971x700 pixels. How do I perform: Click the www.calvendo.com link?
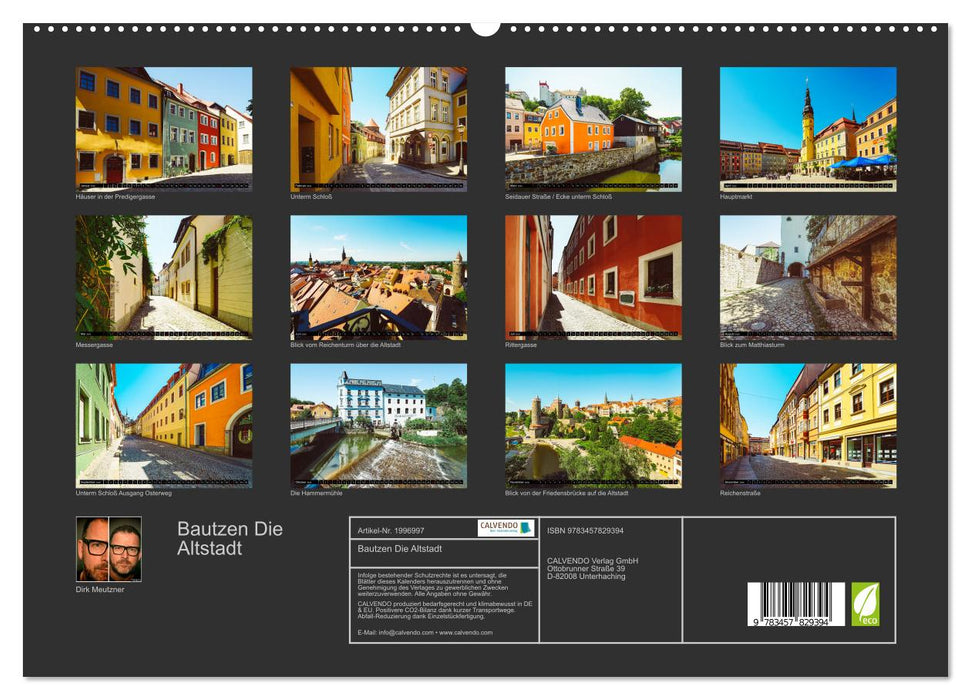pyautogui.click(x=466, y=632)
